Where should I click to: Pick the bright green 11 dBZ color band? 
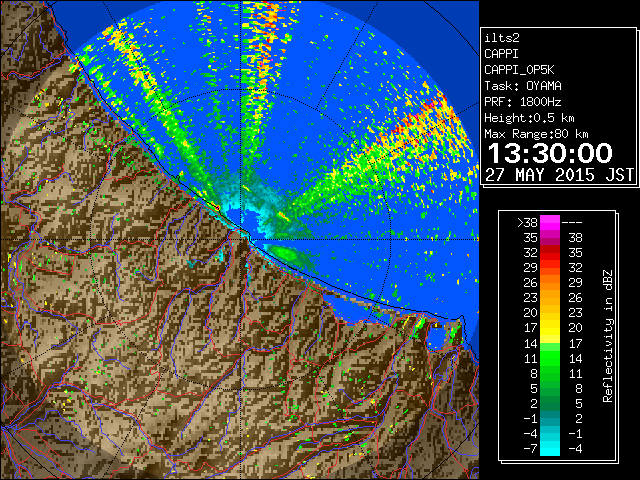click(550, 358)
